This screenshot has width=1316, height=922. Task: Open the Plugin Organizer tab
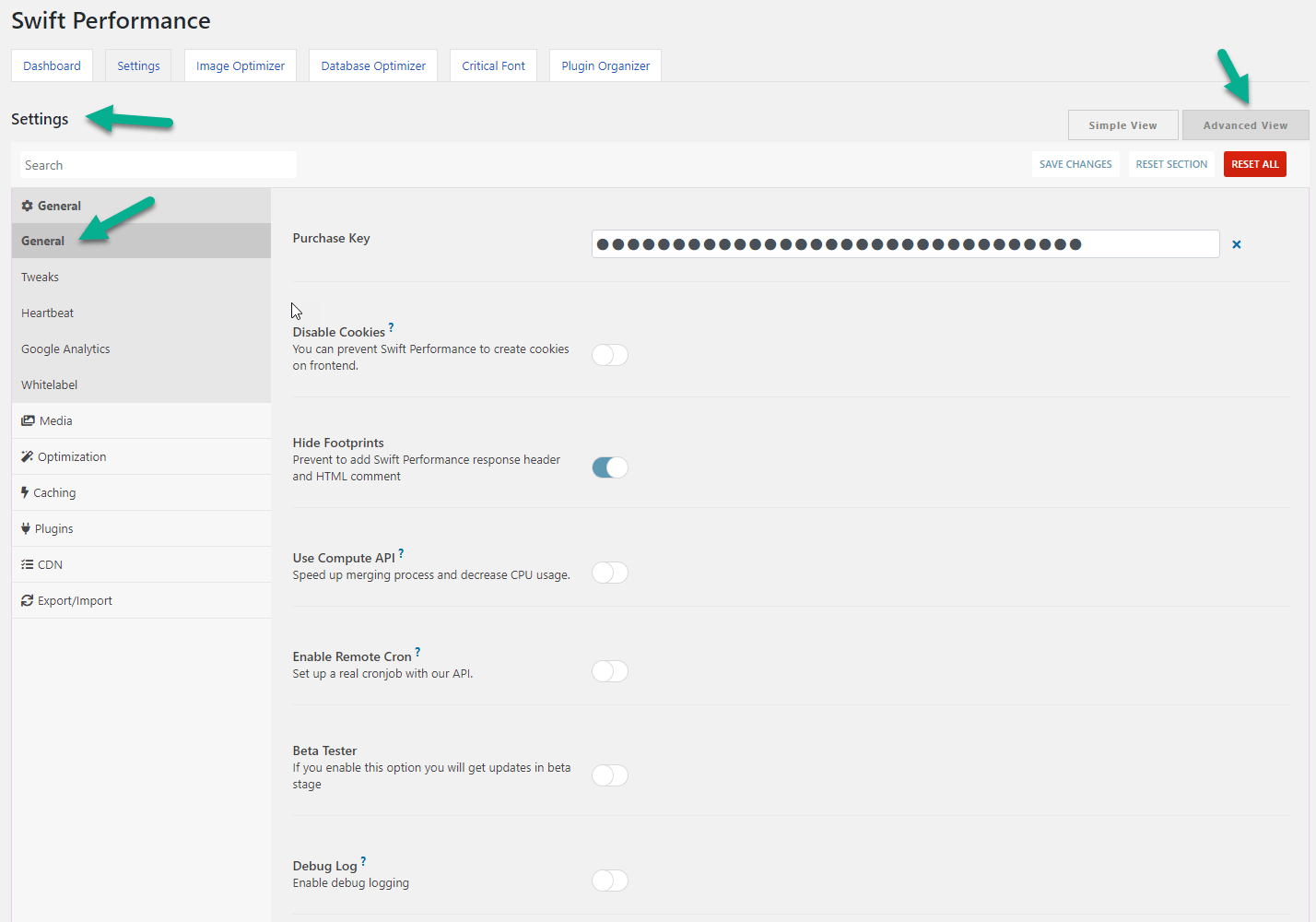605,65
